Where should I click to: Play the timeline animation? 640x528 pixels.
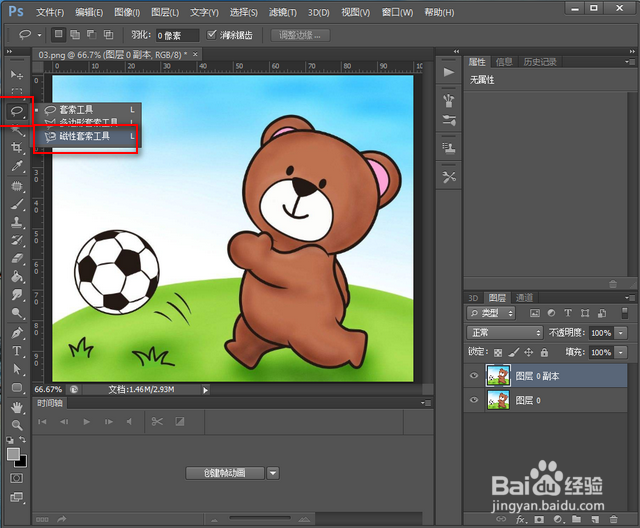point(86,422)
